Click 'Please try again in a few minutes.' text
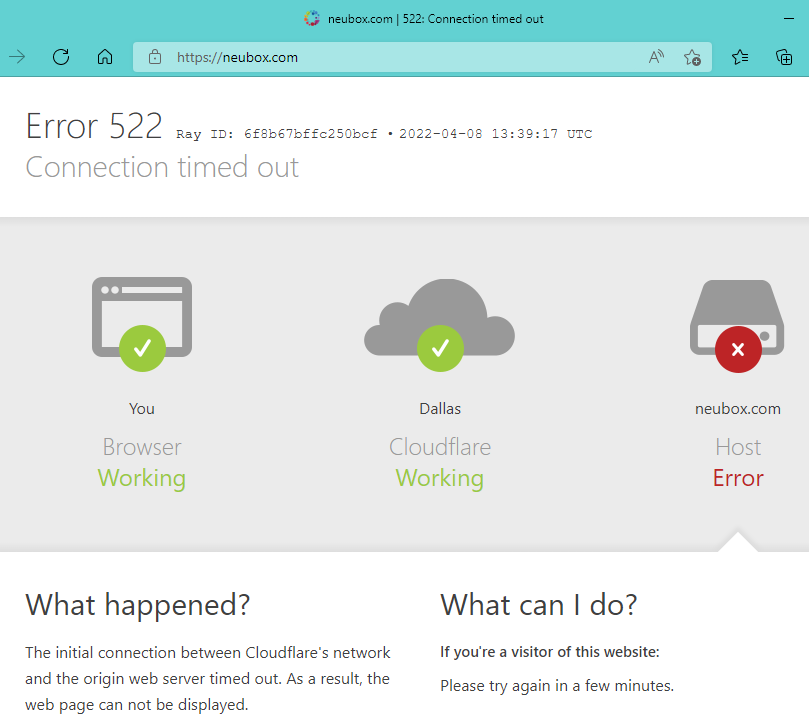The image size is (809, 722). pos(557,686)
